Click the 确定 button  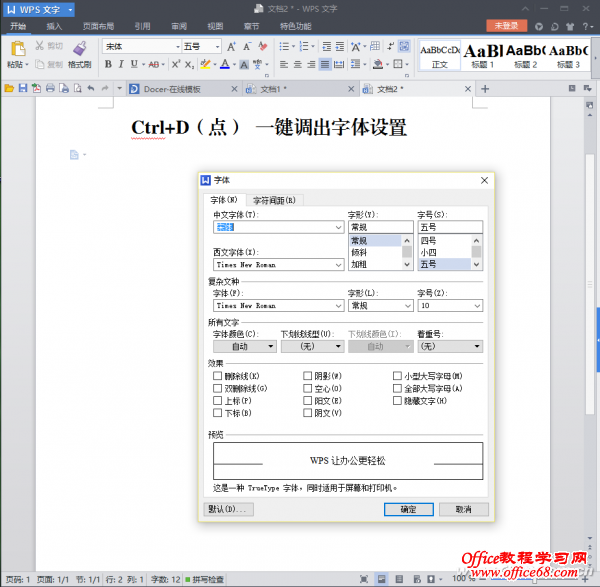[409, 509]
